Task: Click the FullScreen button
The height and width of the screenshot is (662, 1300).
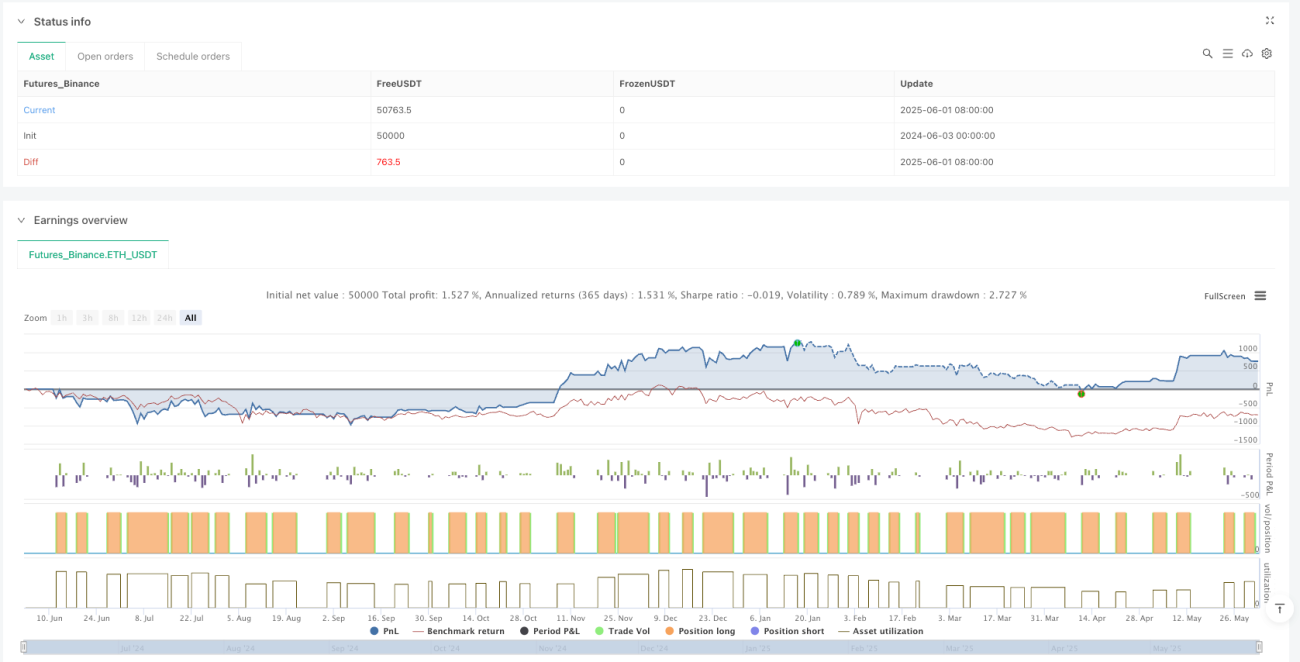Action: 1225,296
